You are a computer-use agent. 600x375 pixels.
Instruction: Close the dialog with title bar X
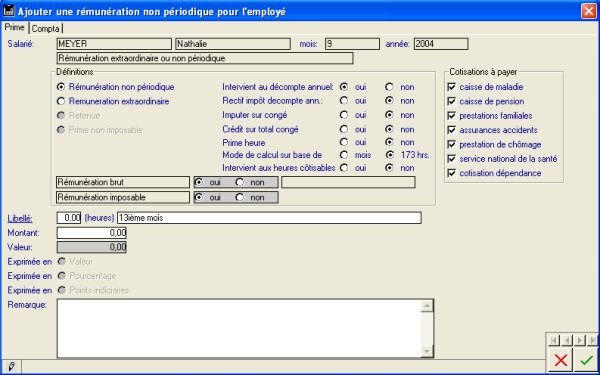(x=588, y=11)
